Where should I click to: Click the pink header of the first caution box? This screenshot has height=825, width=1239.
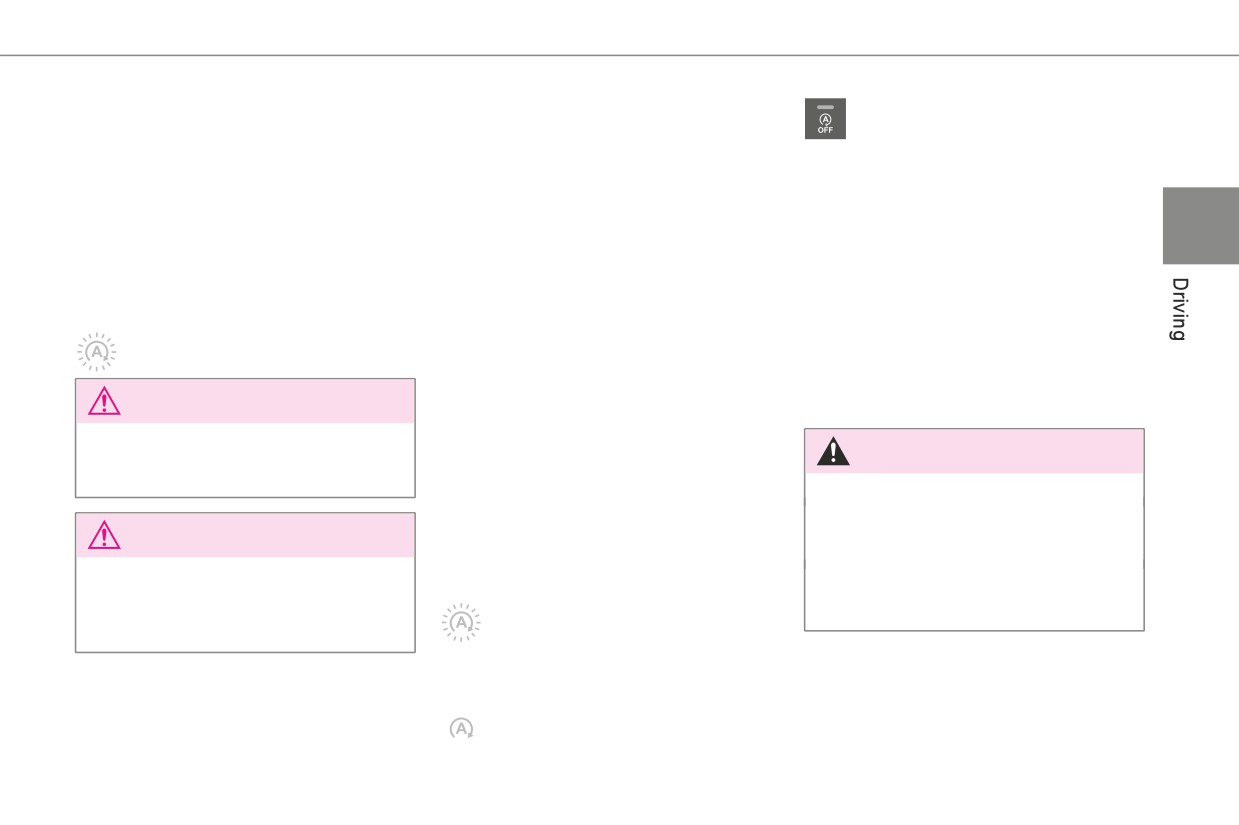pyautogui.click(x=245, y=401)
